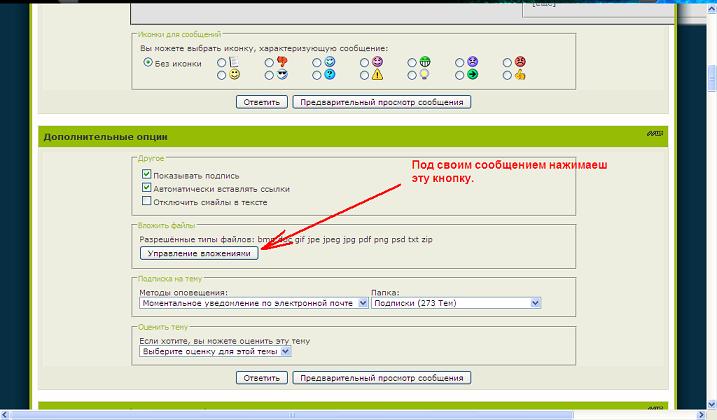
Task: Click preview button below message icons
Action: click(382, 102)
